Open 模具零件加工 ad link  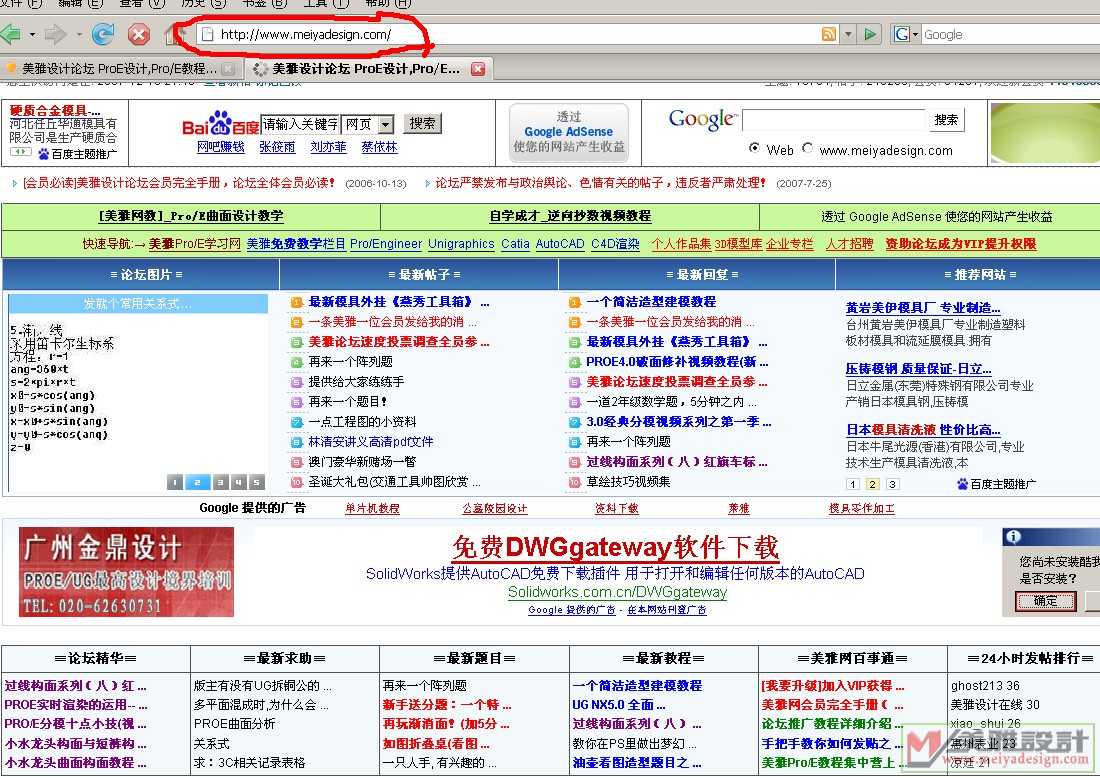(x=861, y=508)
